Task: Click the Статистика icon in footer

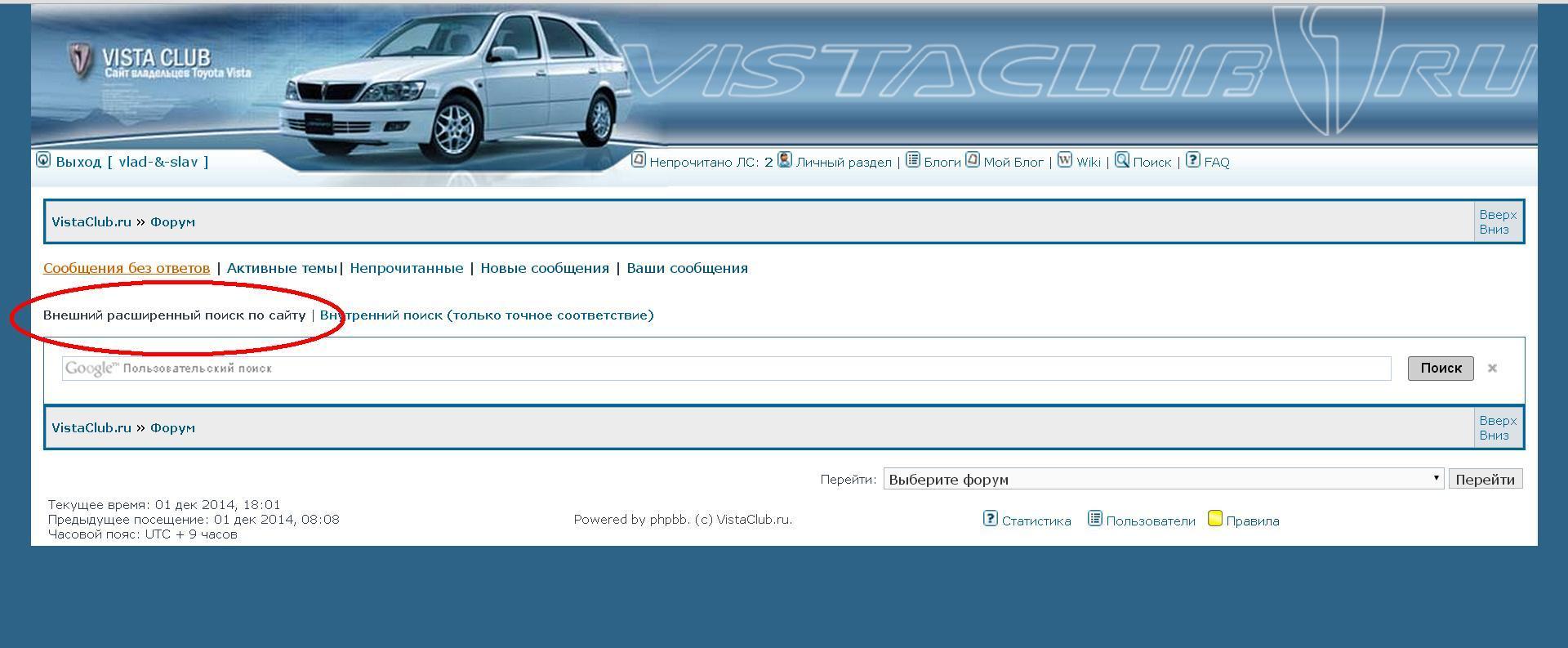Action: (991, 519)
